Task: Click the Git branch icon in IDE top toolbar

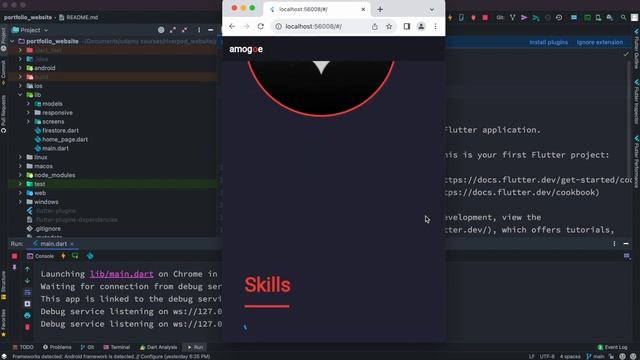Action: click(512, 18)
